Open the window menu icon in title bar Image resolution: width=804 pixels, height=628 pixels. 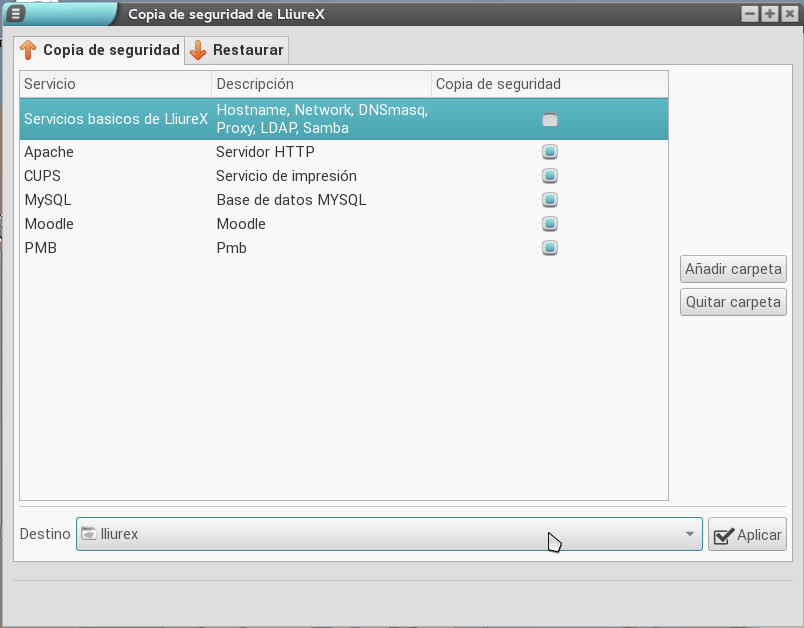(x=15, y=14)
